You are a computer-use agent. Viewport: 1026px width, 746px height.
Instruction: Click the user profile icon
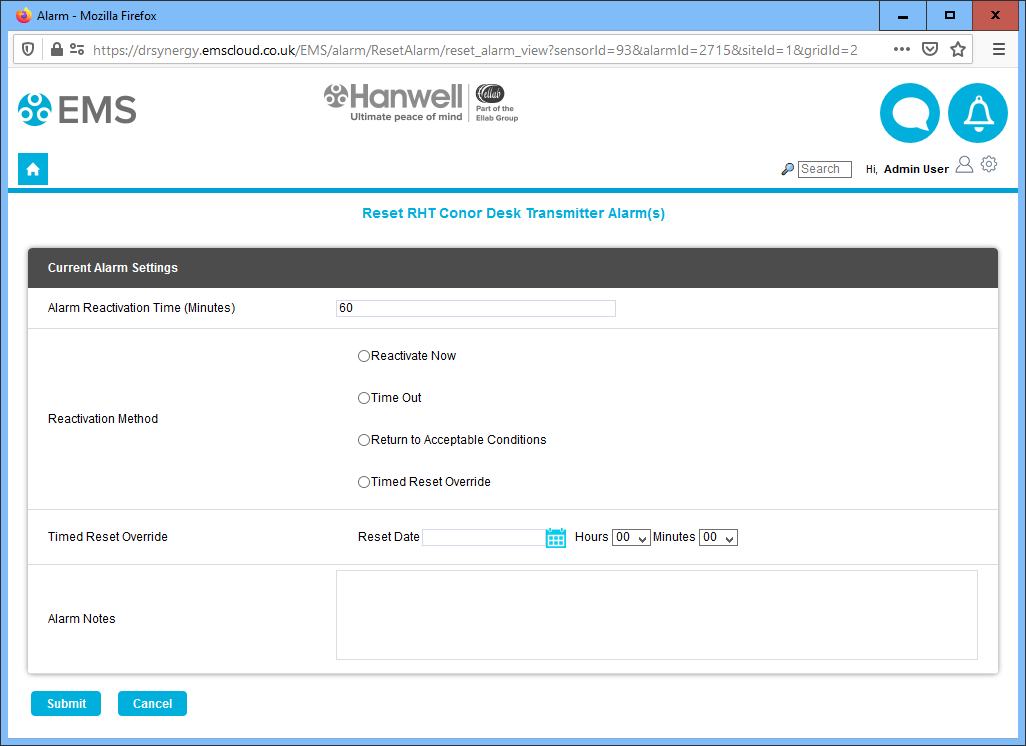click(x=964, y=165)
